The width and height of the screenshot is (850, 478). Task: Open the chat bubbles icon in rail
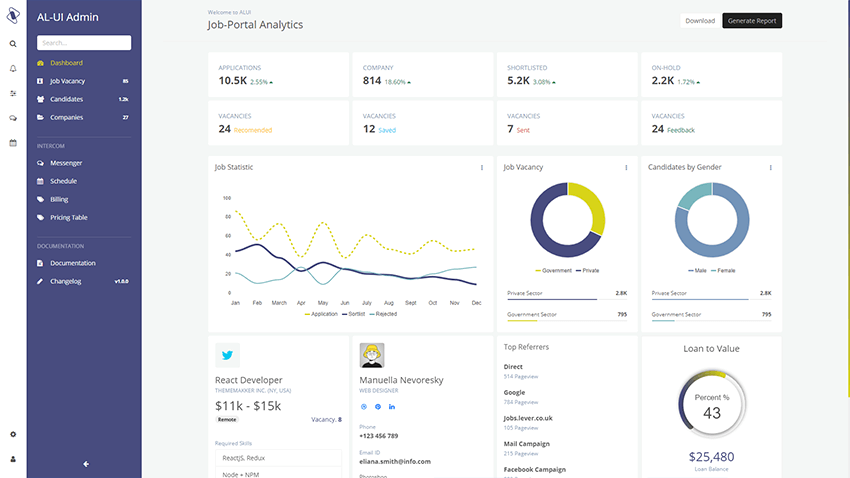tap(13, 118)
